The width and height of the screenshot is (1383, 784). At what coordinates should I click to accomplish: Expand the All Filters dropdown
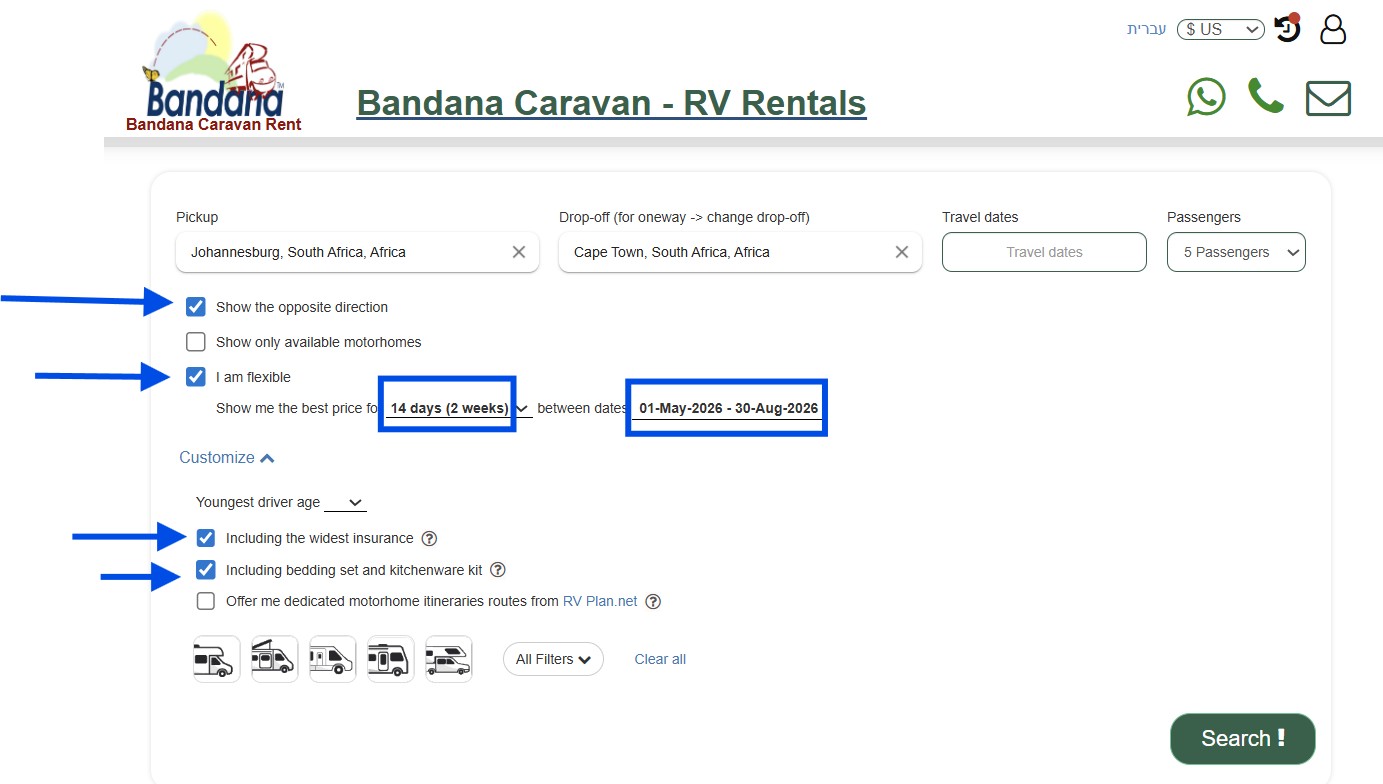click(553, 659)
